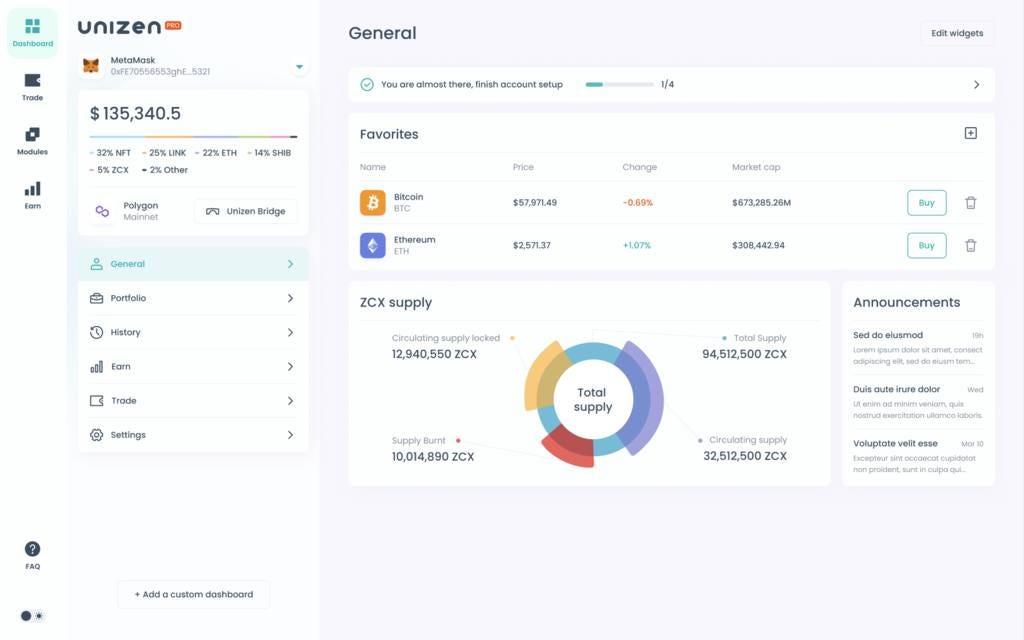Image resolution: width=1024 pixels, height=640 pixels.
Task: Click the 32% NFT allocation label
Action: tap(114, 153)
